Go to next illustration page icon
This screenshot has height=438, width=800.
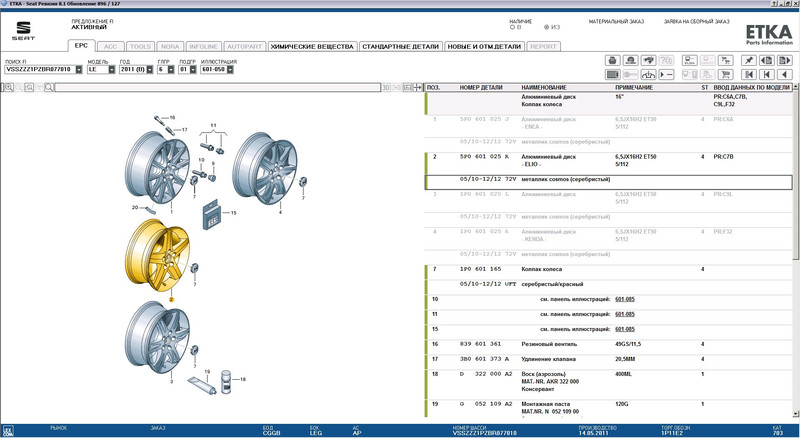click(784, 60)
